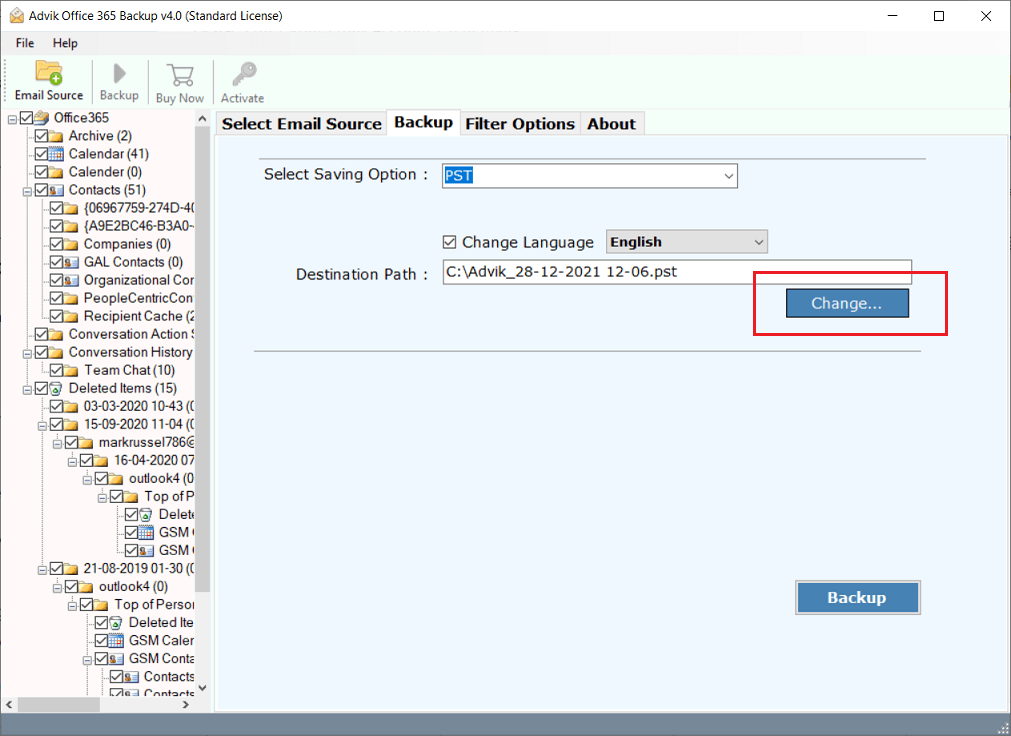Click the Deleted Items (15) recycle icon
This screenshot has height=736, width=1011.
click(x=56, y=388)
